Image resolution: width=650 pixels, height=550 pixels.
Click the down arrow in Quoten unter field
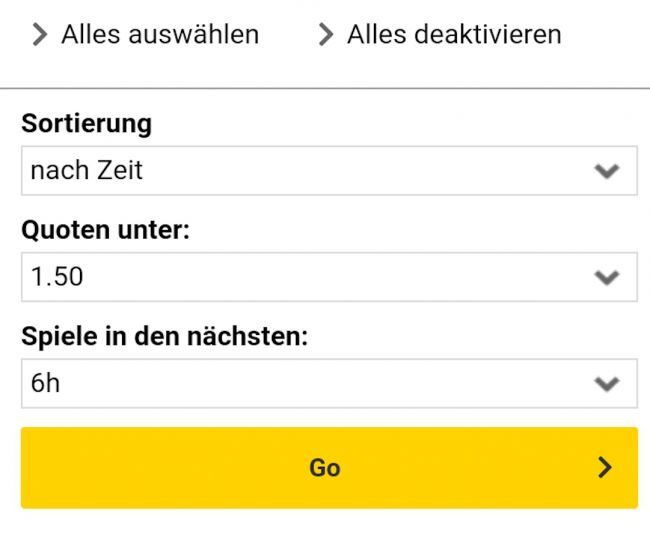pos(606,277)
